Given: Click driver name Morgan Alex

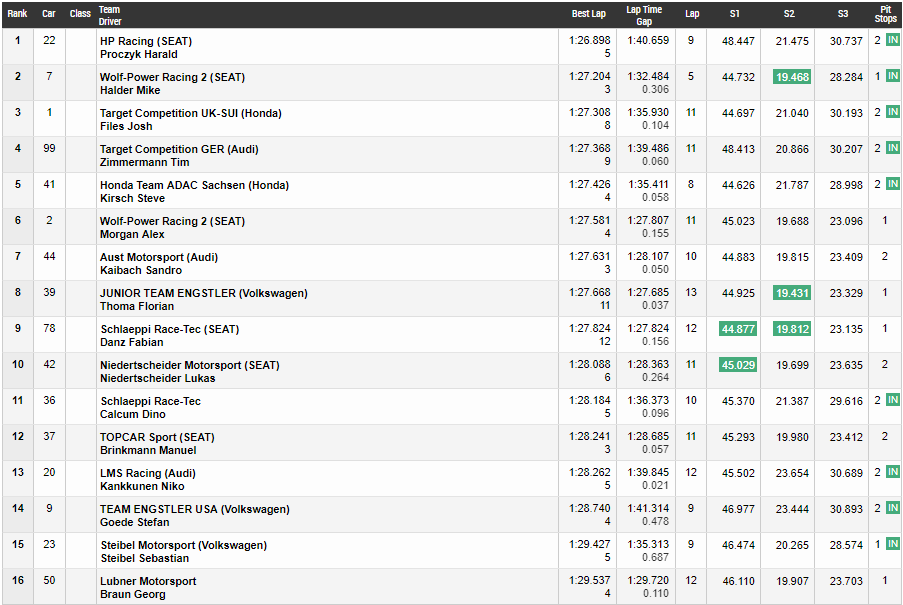Looking at the screenshot, I should pyautogui.click(x=132, y=234).
